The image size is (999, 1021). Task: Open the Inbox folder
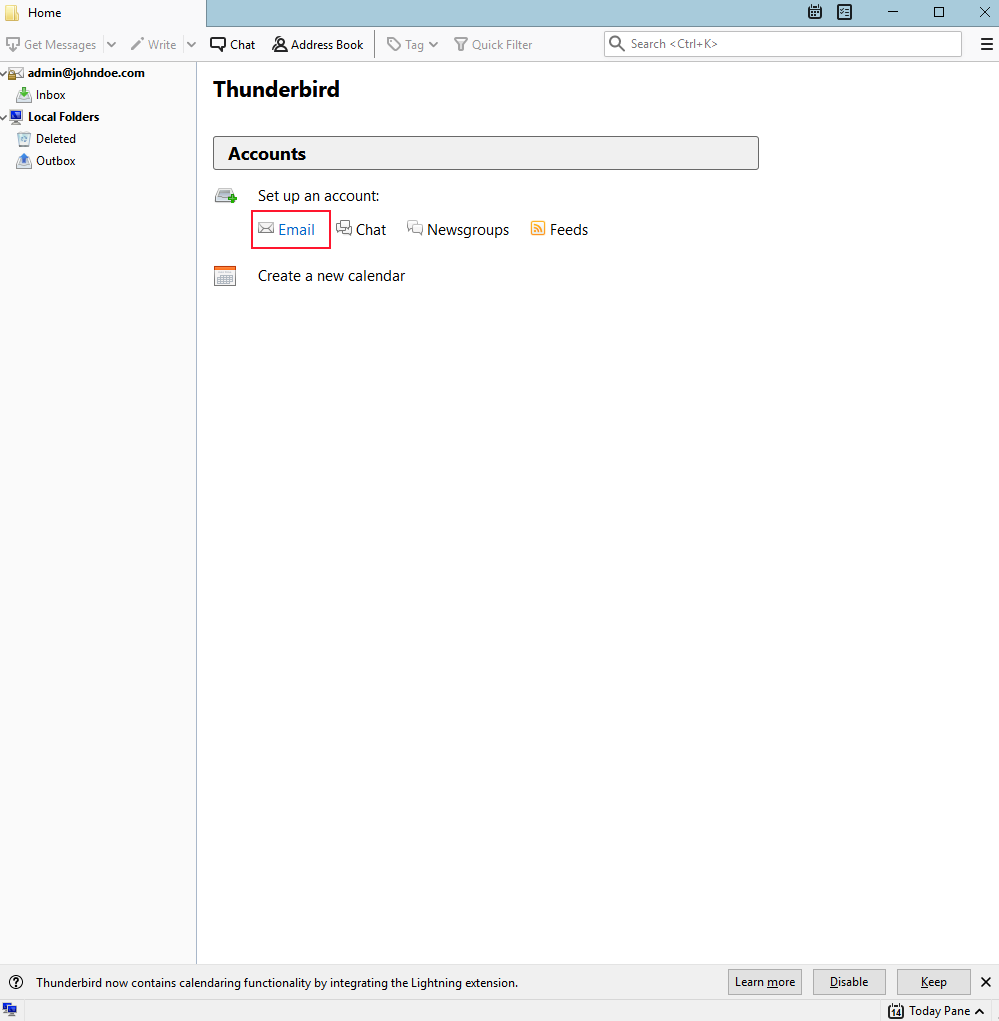50,95
